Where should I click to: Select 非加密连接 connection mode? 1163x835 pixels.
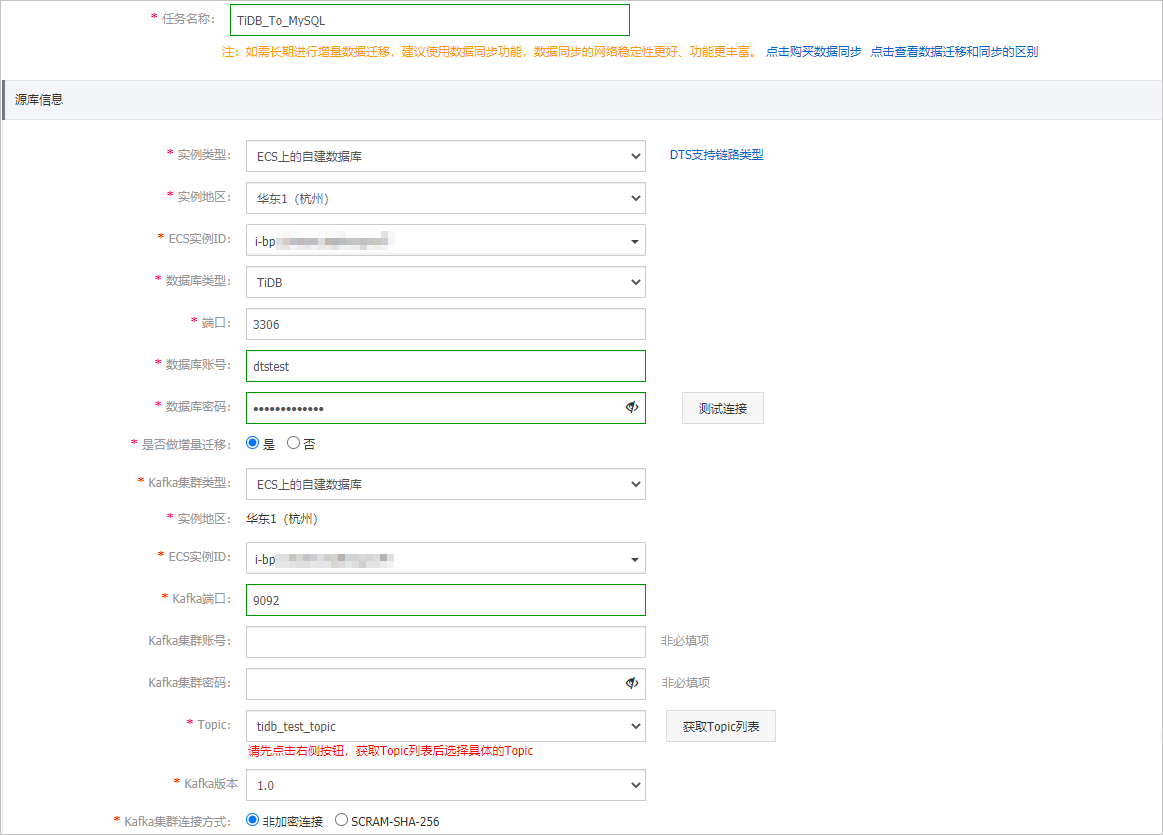pyautogui.click(x=252, y=819)
